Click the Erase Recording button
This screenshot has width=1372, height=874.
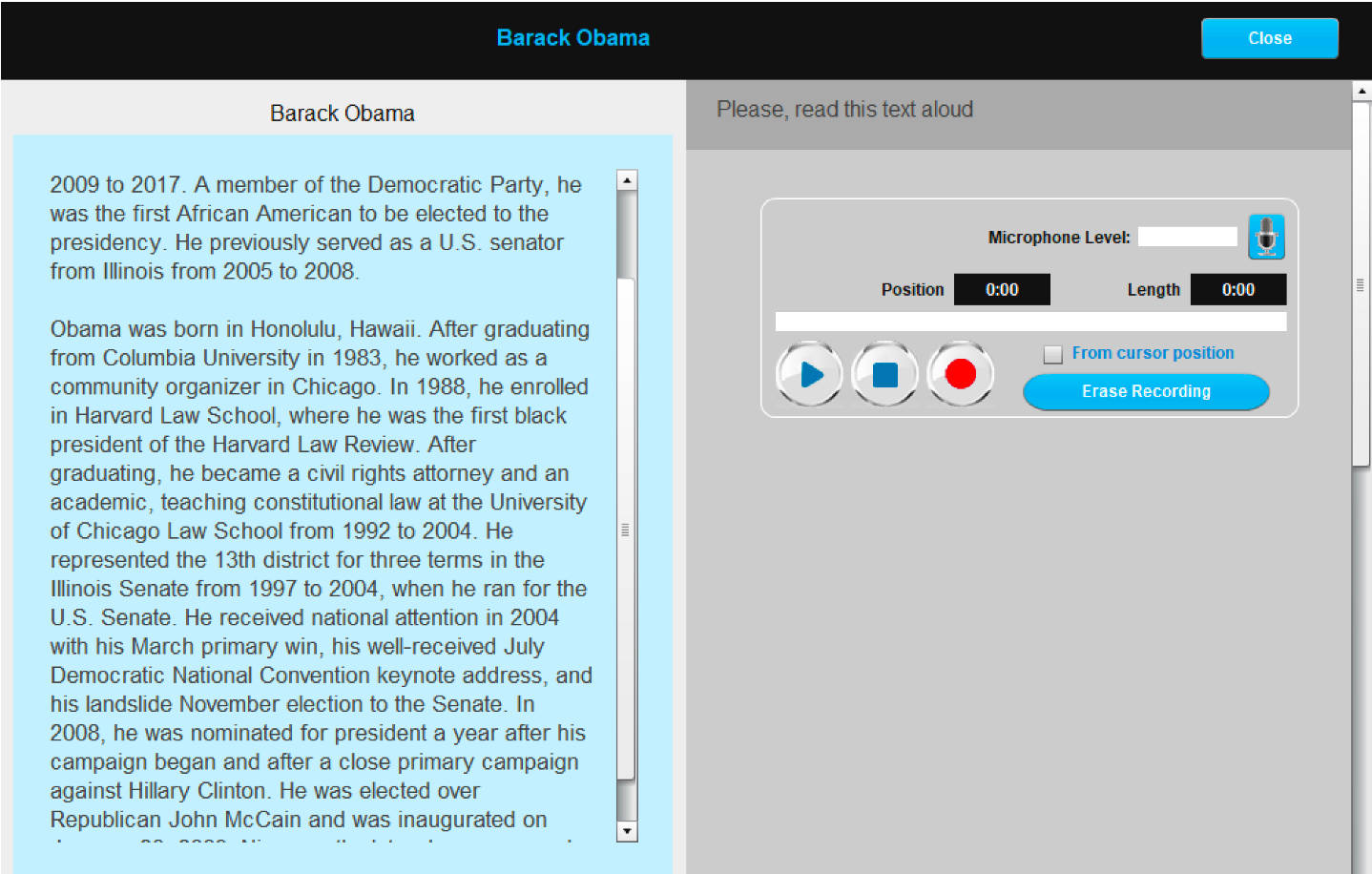[x=1146, y=391]
